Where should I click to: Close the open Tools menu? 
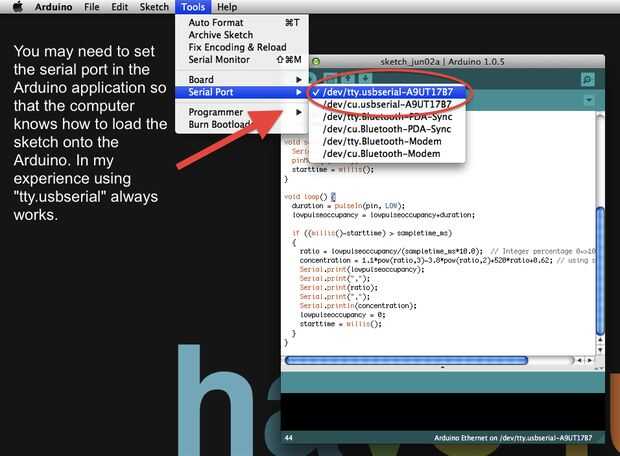pos(193,7)
